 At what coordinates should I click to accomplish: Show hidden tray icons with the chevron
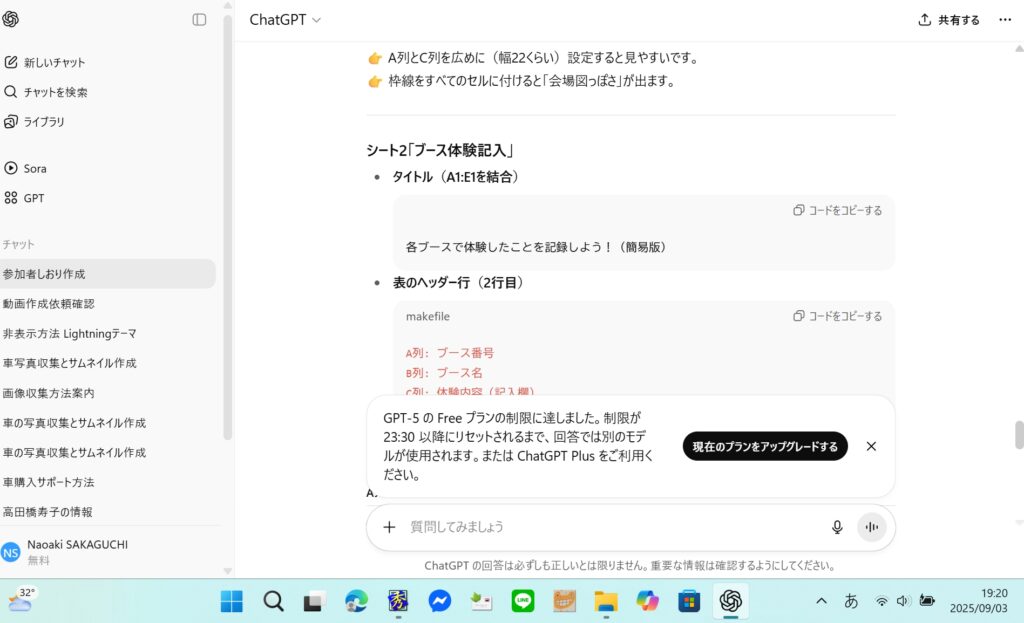tap(822, 601)
